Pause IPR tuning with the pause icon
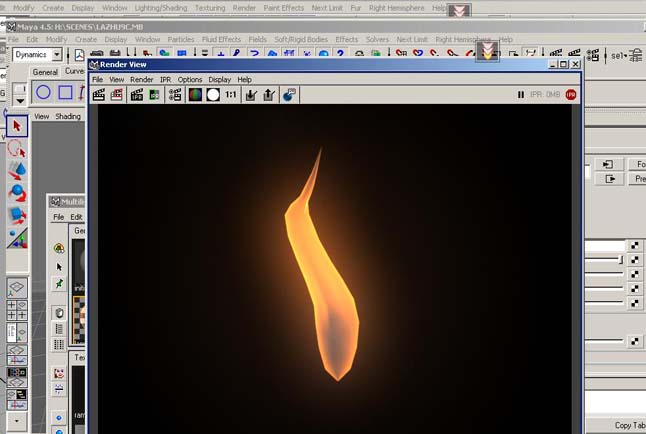Screen dimensions: 646x434 (521, 95)
